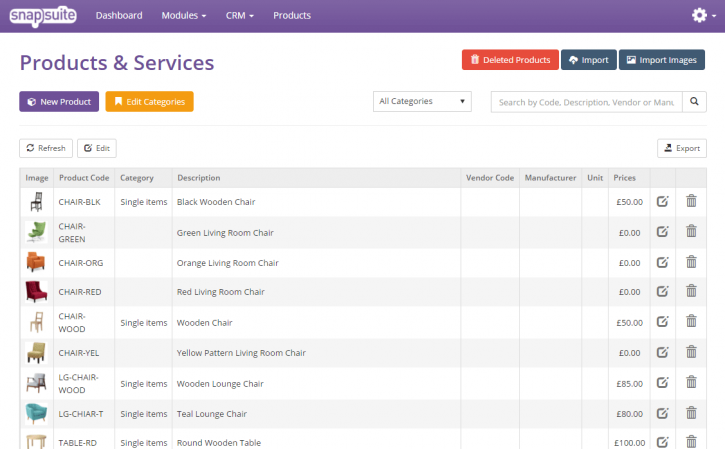Viewport: 725px width, 449px height.
Task: Delete the CHAIR-GREEN product
Action: [x=691, y=231]
